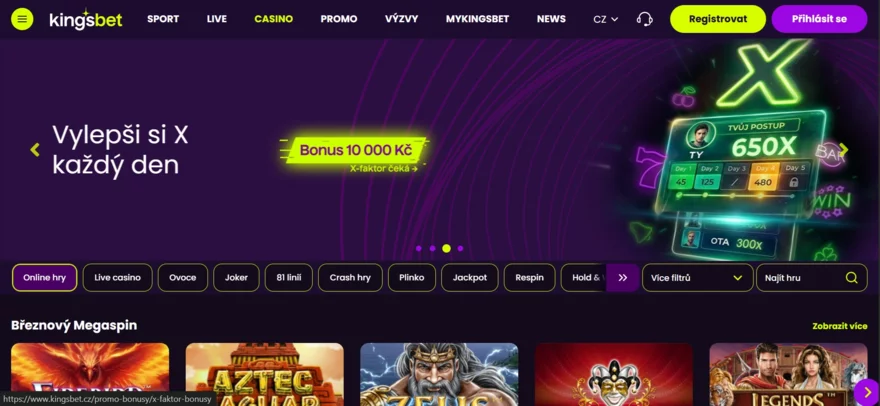The image size is (880, 406).
Task: Select the Crash hry category filter
Action: [350, 277]
